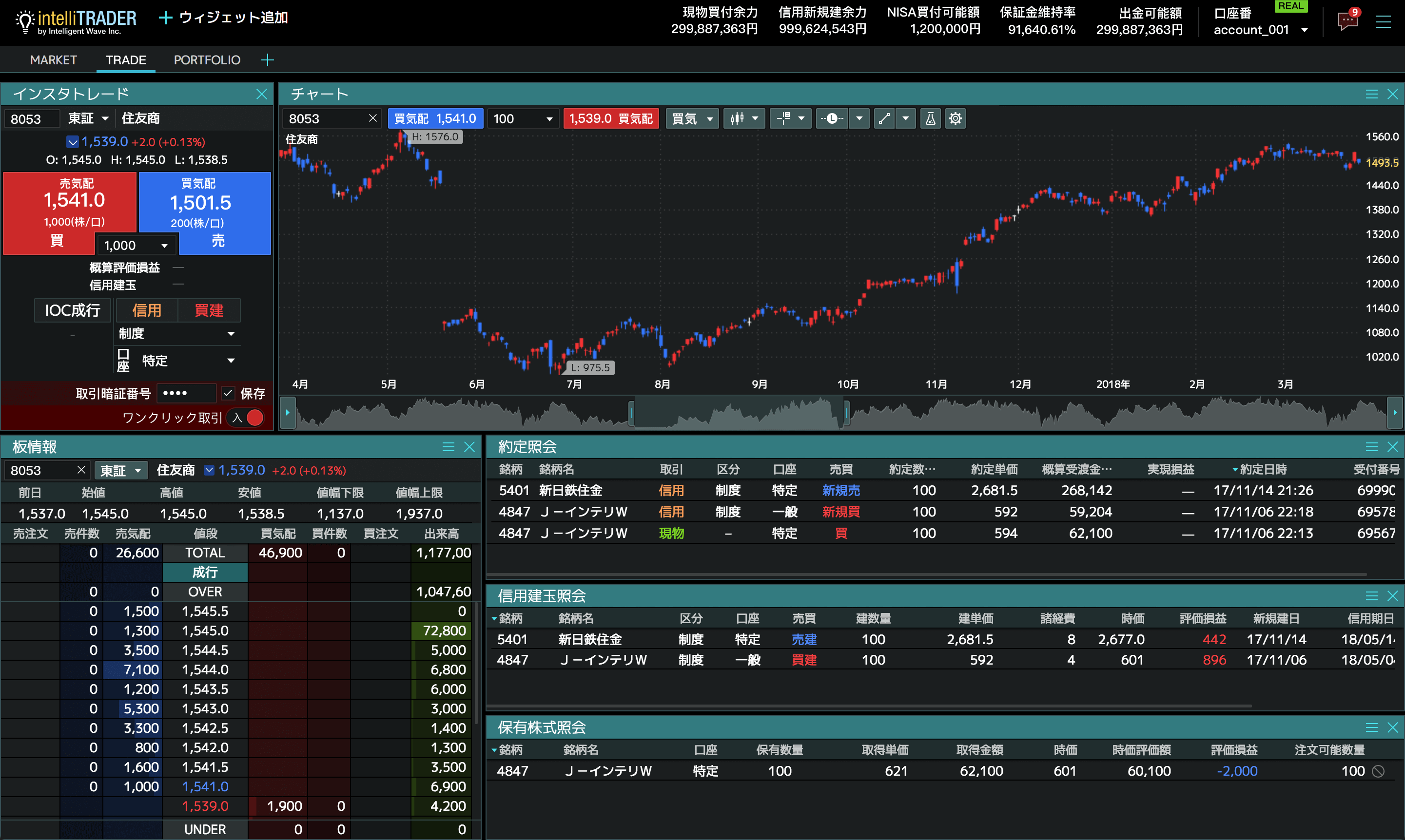Click the 約定照会 horizontal scrollbar
This screenshot has width=1405, height=840.
pos(926,574)
